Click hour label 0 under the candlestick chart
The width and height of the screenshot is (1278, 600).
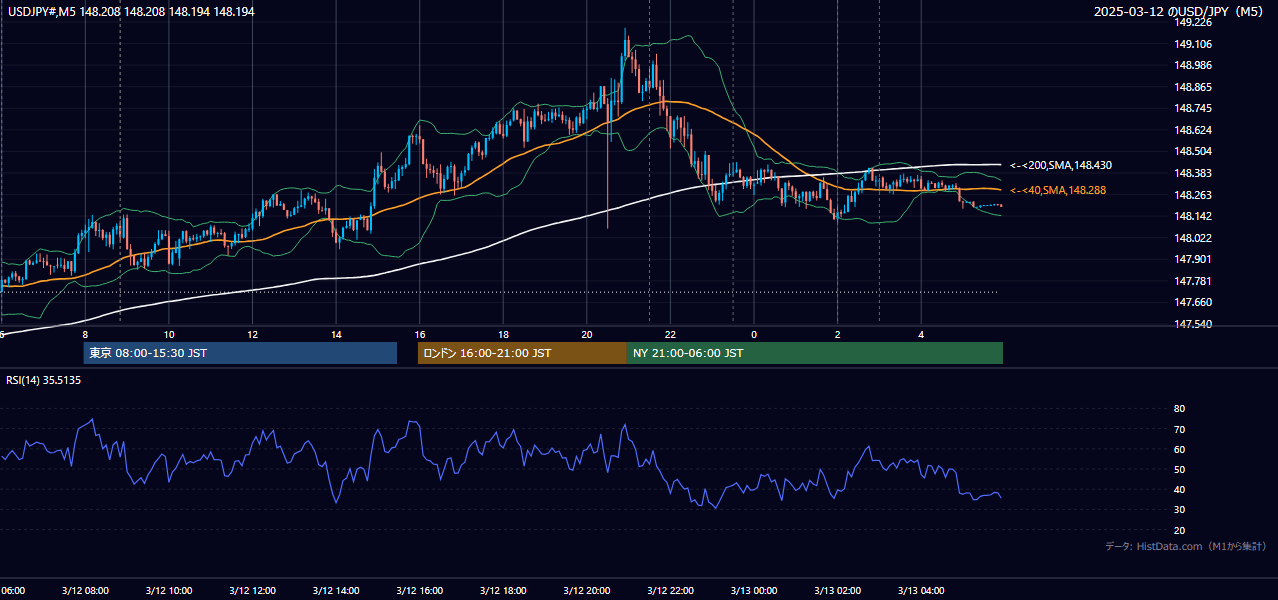pos(754,334)
